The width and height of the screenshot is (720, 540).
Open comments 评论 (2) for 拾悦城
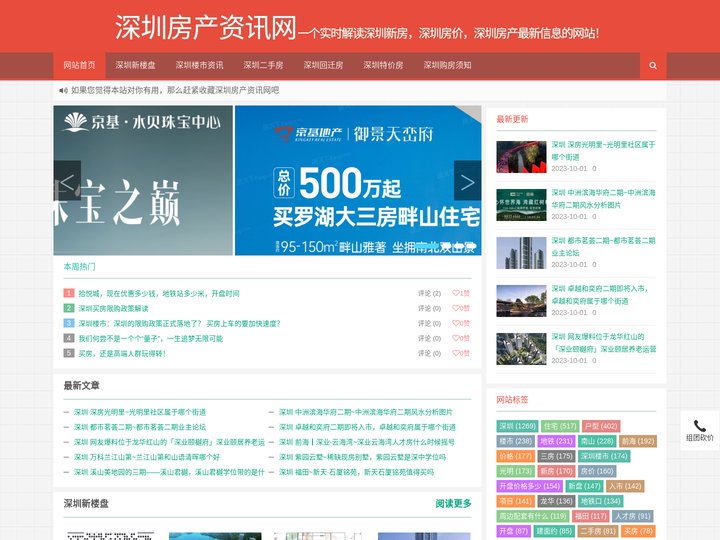[429, 293]
